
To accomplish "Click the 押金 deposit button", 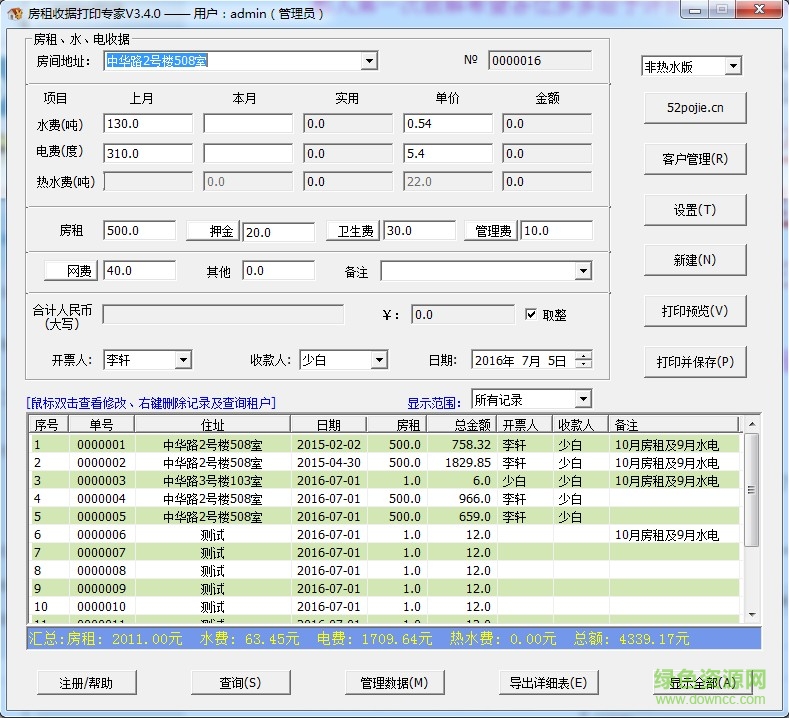I will (x=213, y=231).
